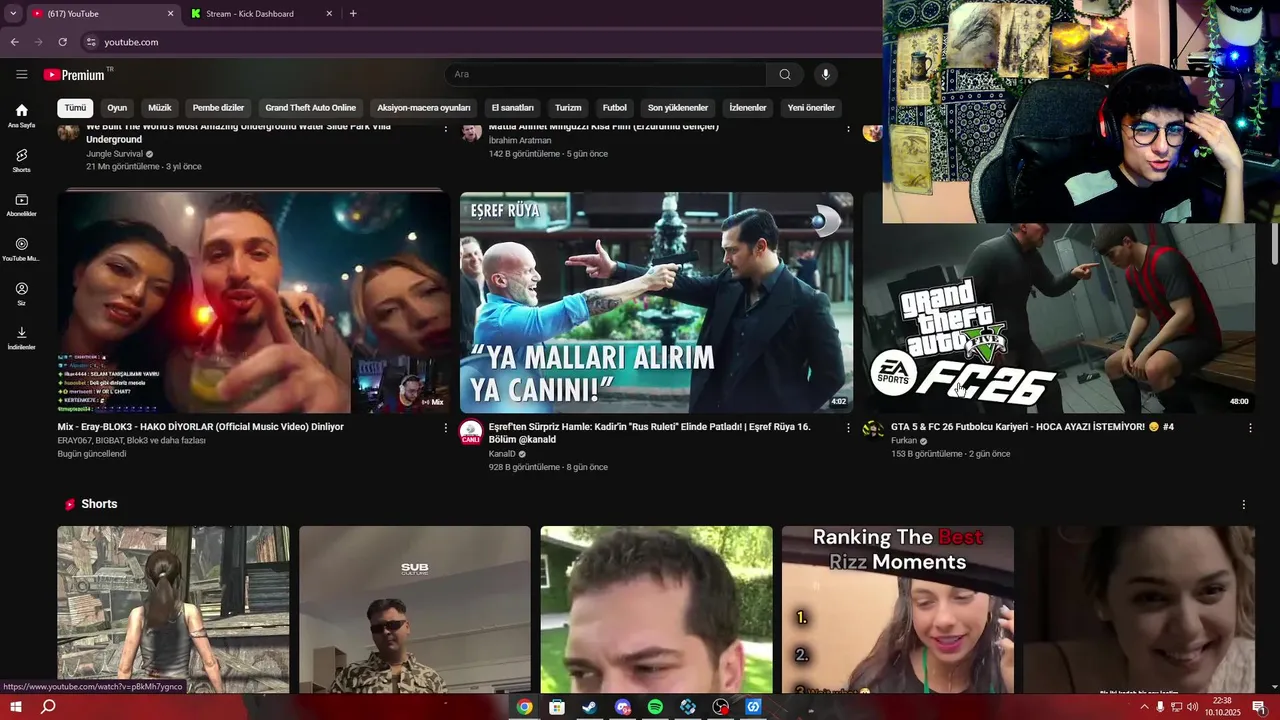
Task: Open the Mix - Eray-BLOK3 video title
Action: pyautogui.click(x=201, y=427)
